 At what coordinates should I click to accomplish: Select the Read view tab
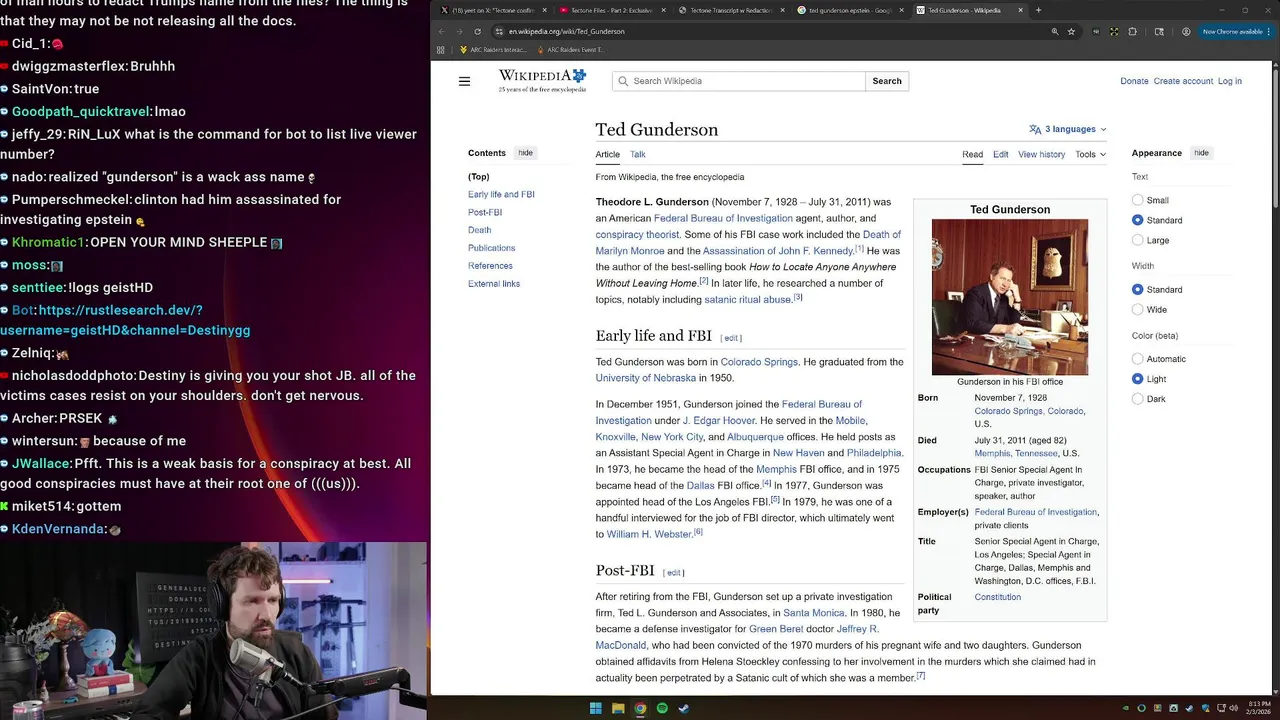click(x=972, y=154)
